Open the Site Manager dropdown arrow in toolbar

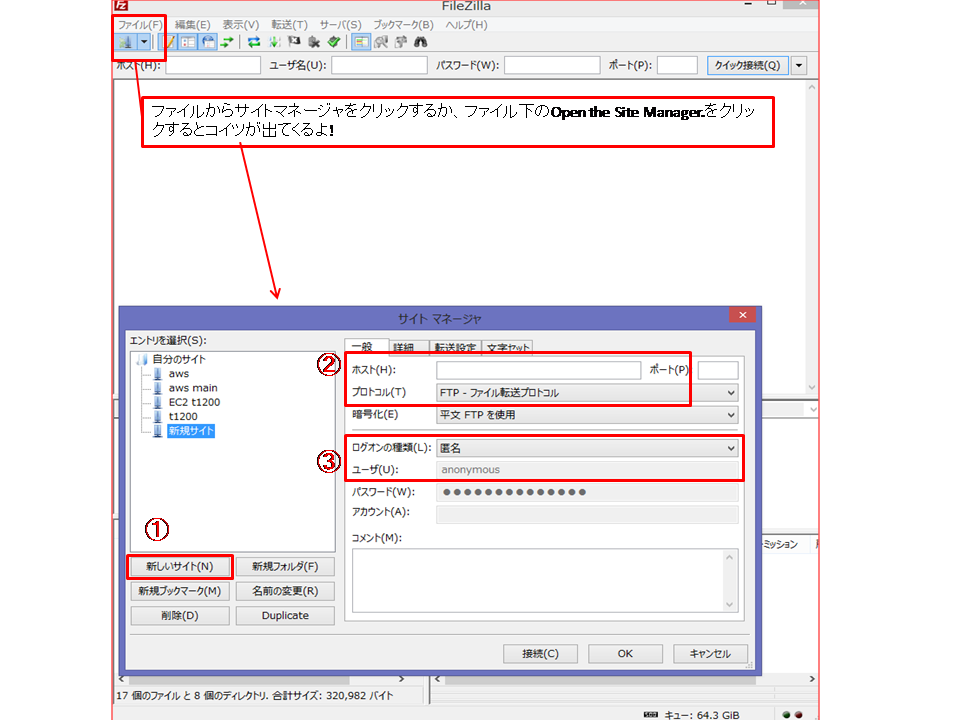click(144, 42)
